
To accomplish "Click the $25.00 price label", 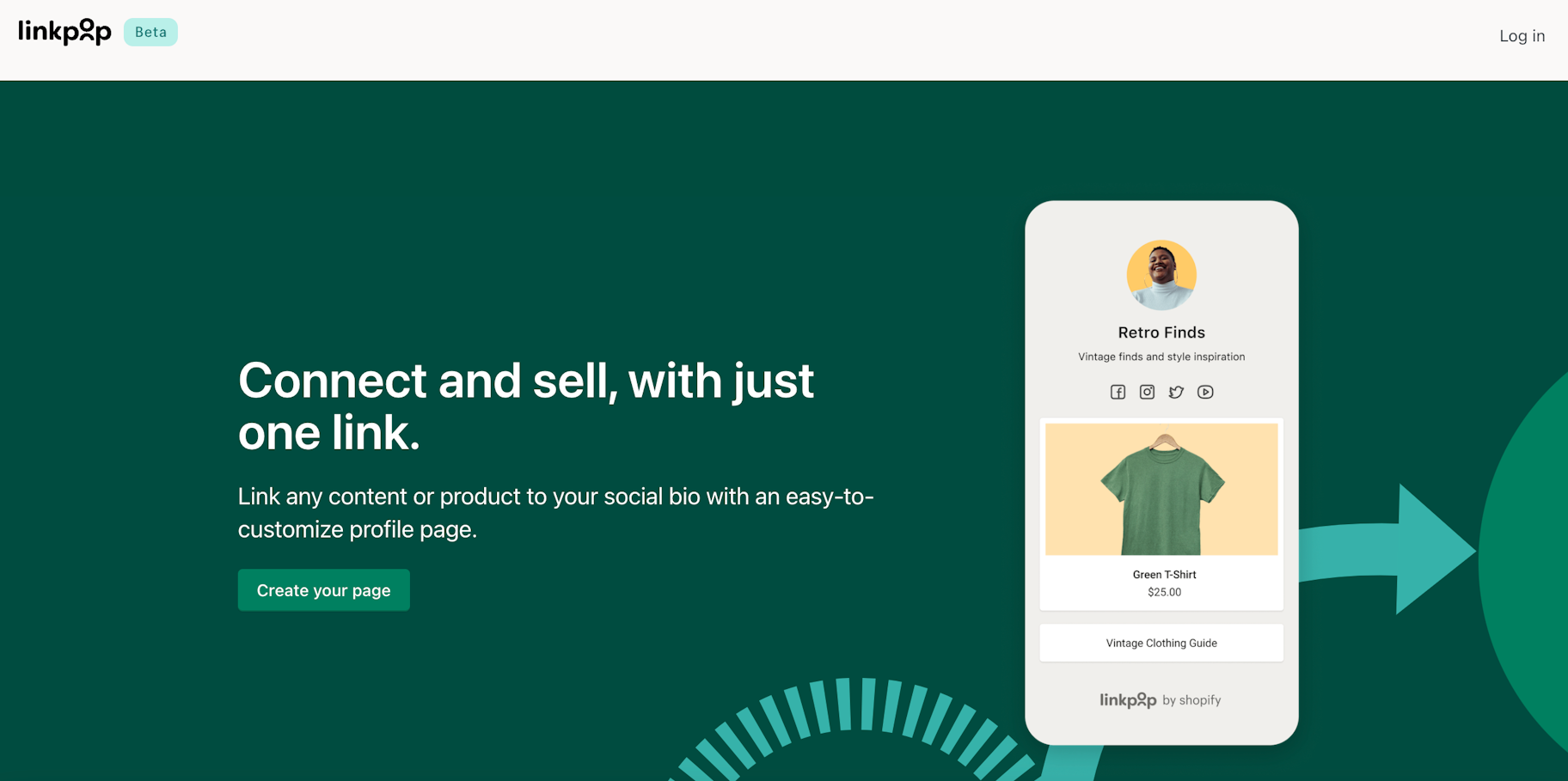I will [x=1164, y=592].
